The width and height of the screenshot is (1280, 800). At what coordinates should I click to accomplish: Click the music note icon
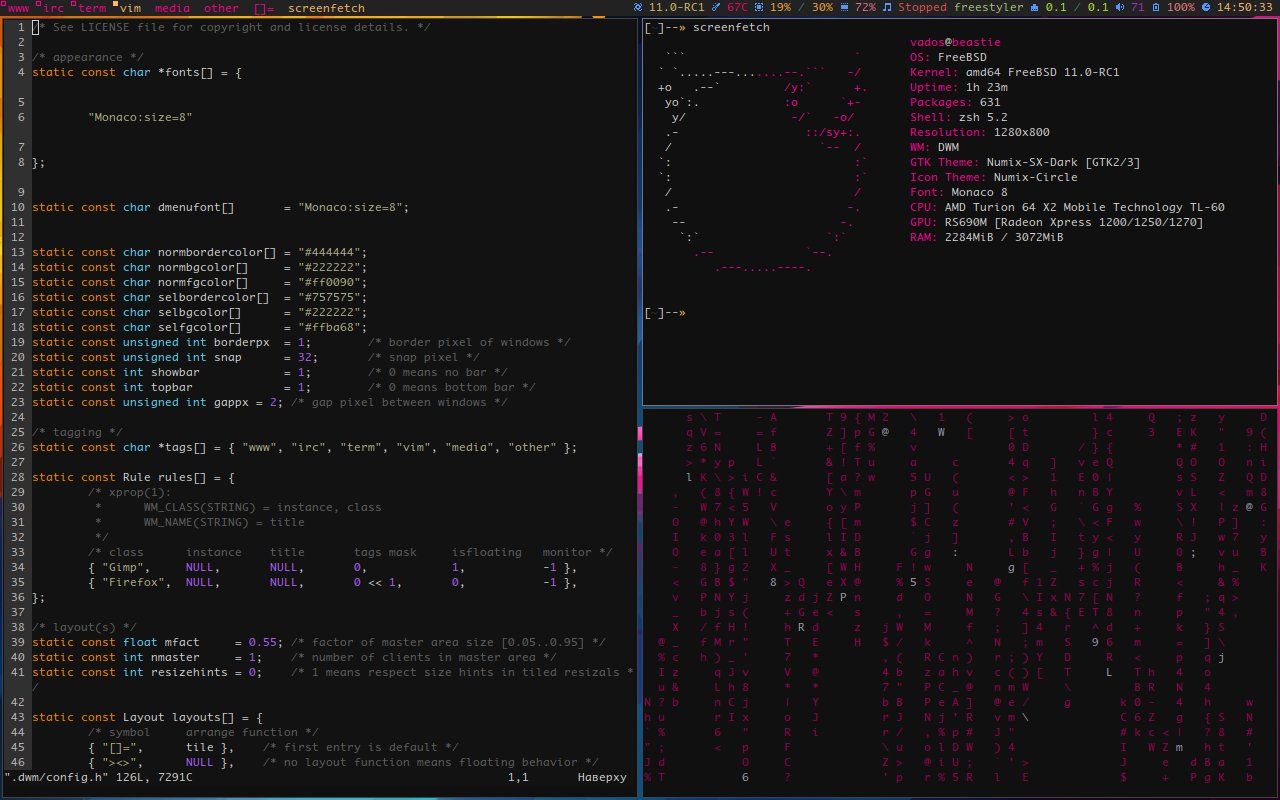887,7
